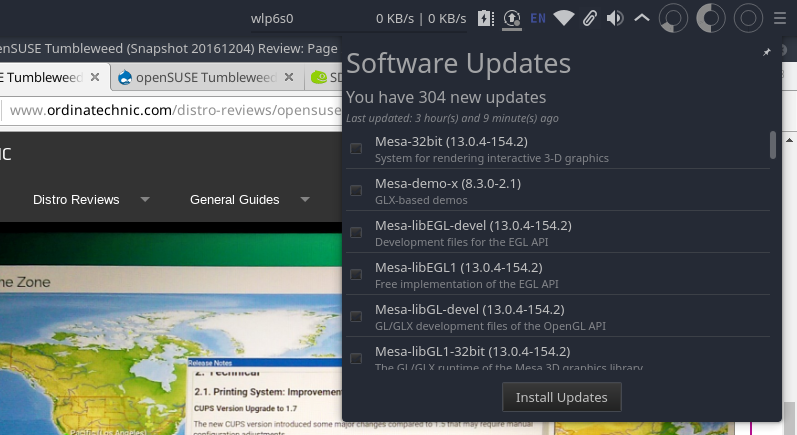Click the software updates tray icon
Image resolution: width=797 pixels, height=435 pixels.
(x=512, y=19)
